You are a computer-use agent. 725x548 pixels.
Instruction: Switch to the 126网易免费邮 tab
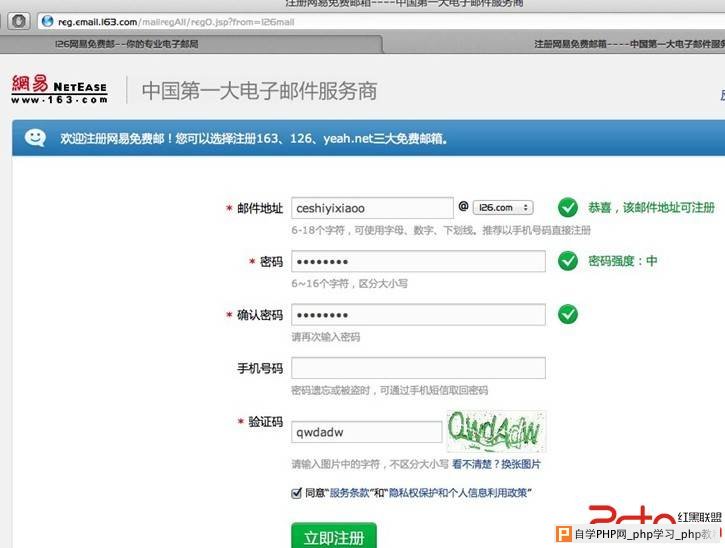point(191,44)
